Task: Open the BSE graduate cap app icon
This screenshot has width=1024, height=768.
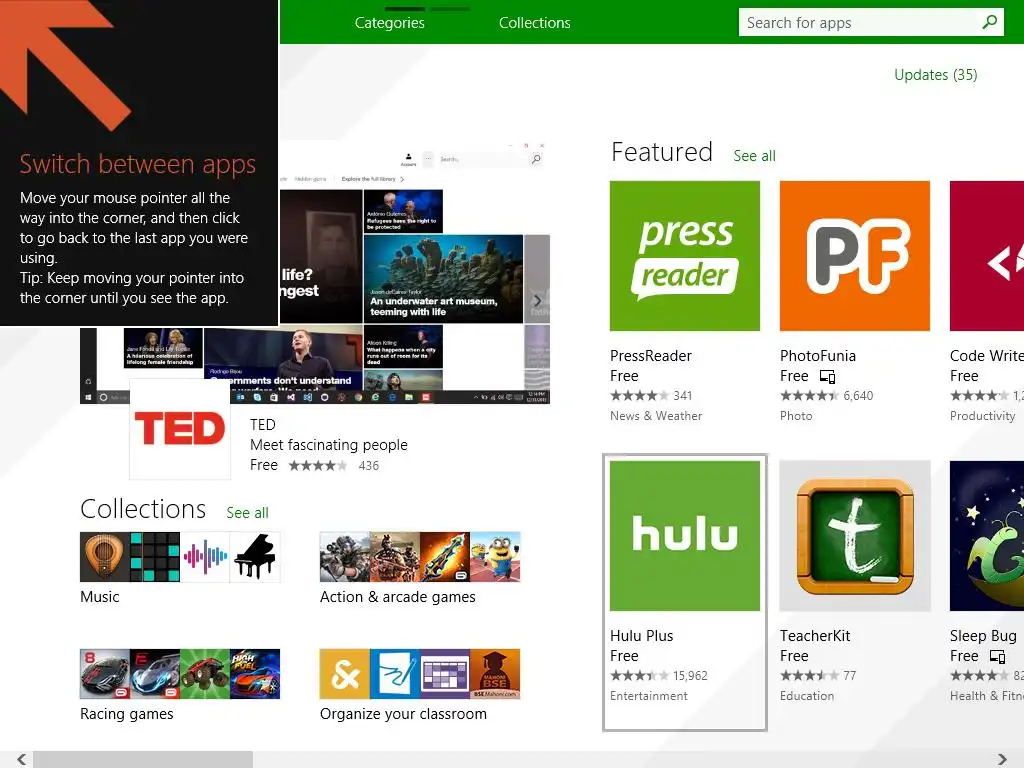Action: (x=495, y=674)
